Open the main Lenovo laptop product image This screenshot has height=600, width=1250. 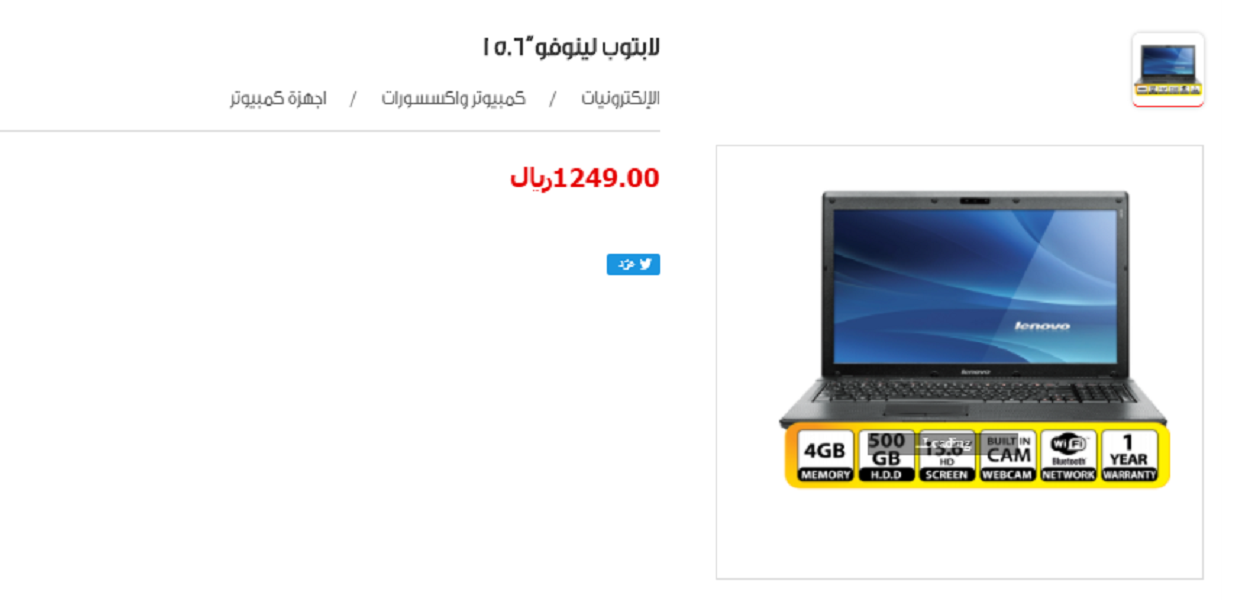click(x=959, y=361)
